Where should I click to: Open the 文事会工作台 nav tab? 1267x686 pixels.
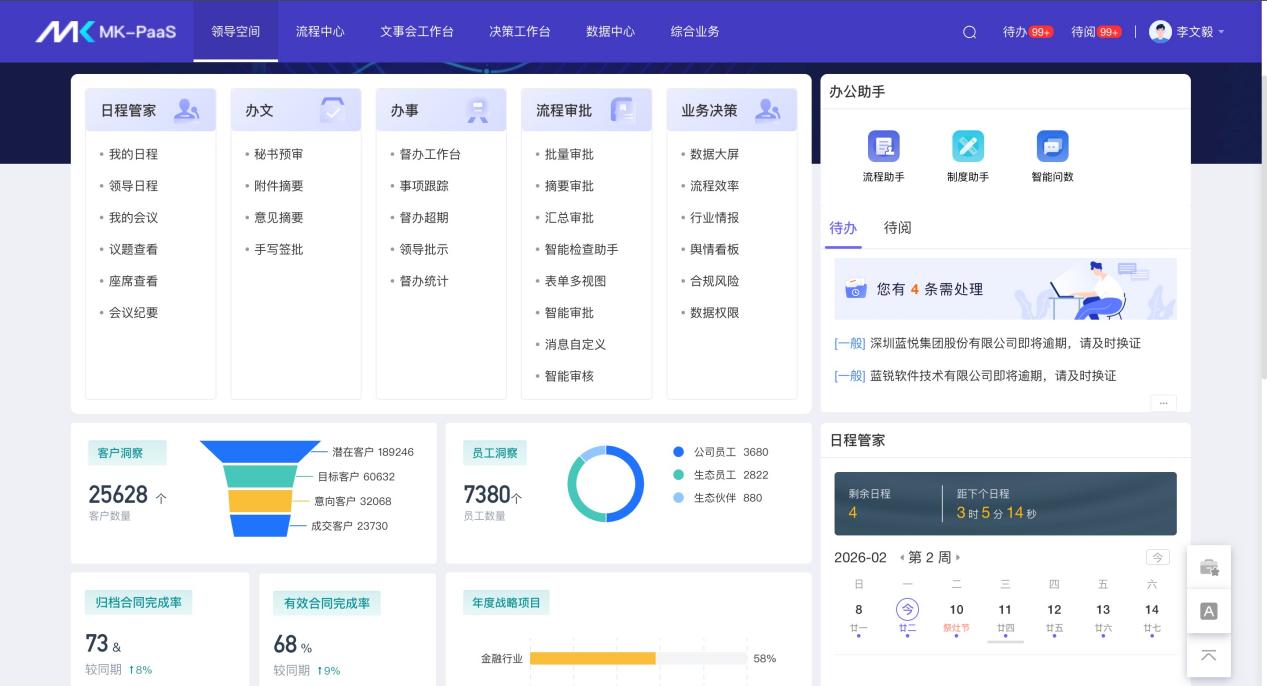coord(417,31)
